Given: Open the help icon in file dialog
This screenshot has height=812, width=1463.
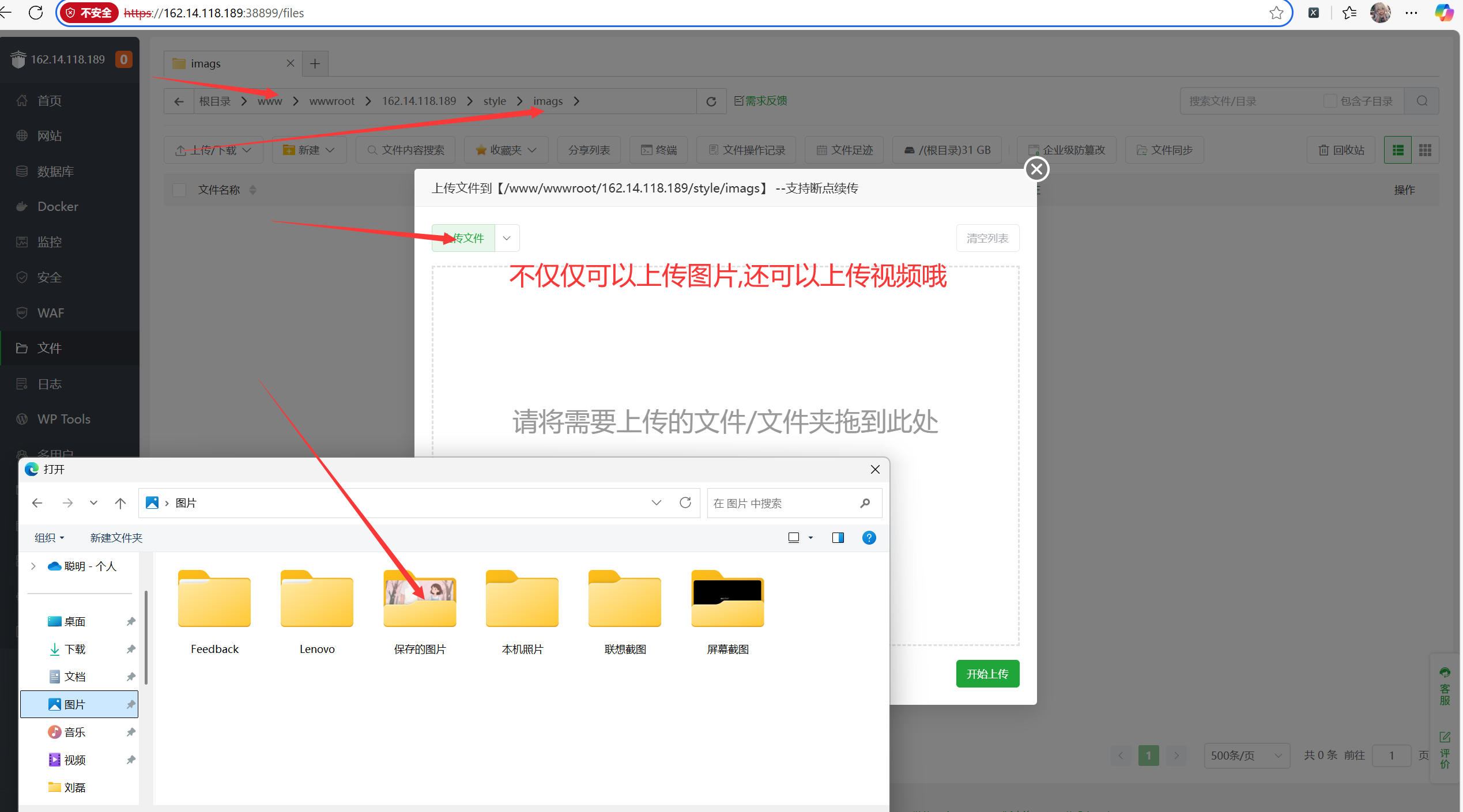Looking at the screenshot, I should coord(869,538).
